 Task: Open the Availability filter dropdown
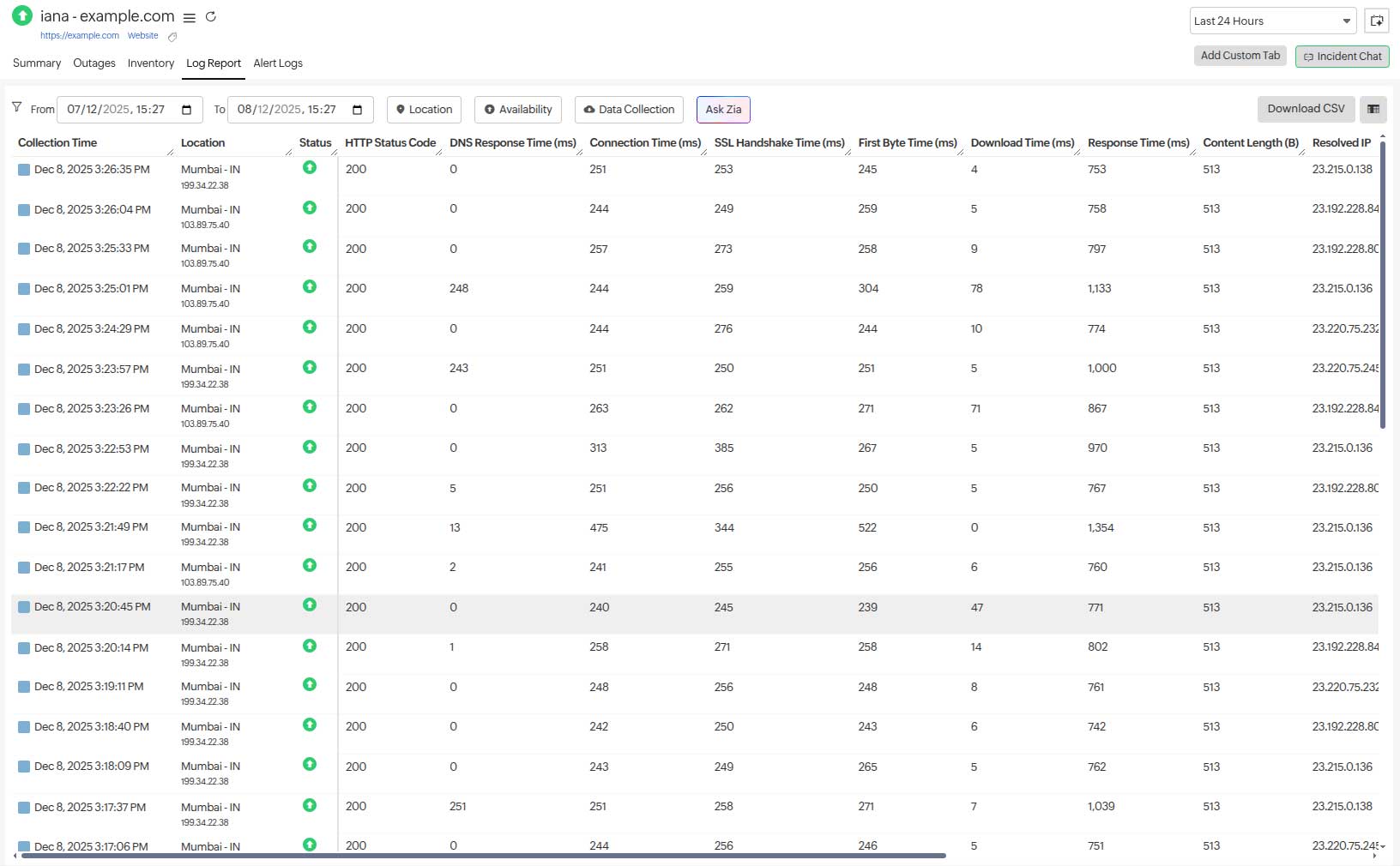coord(518,110)
